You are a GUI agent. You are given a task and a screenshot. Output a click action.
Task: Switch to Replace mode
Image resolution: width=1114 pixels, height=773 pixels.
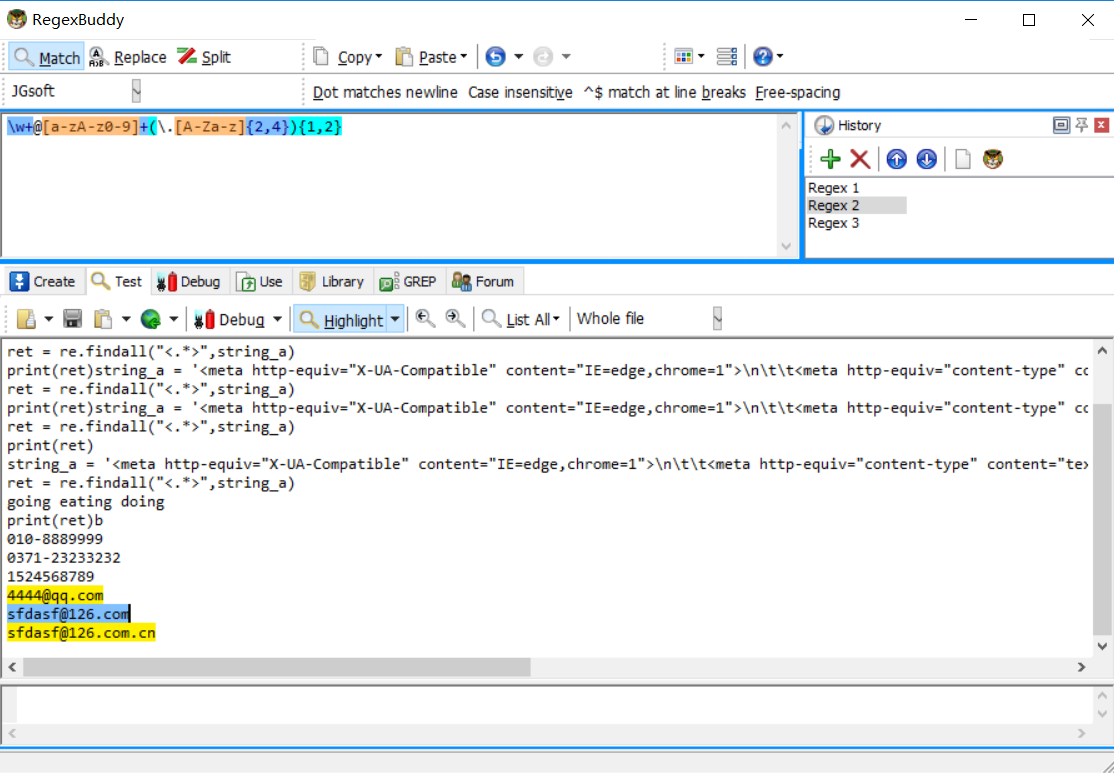(128, 57)
